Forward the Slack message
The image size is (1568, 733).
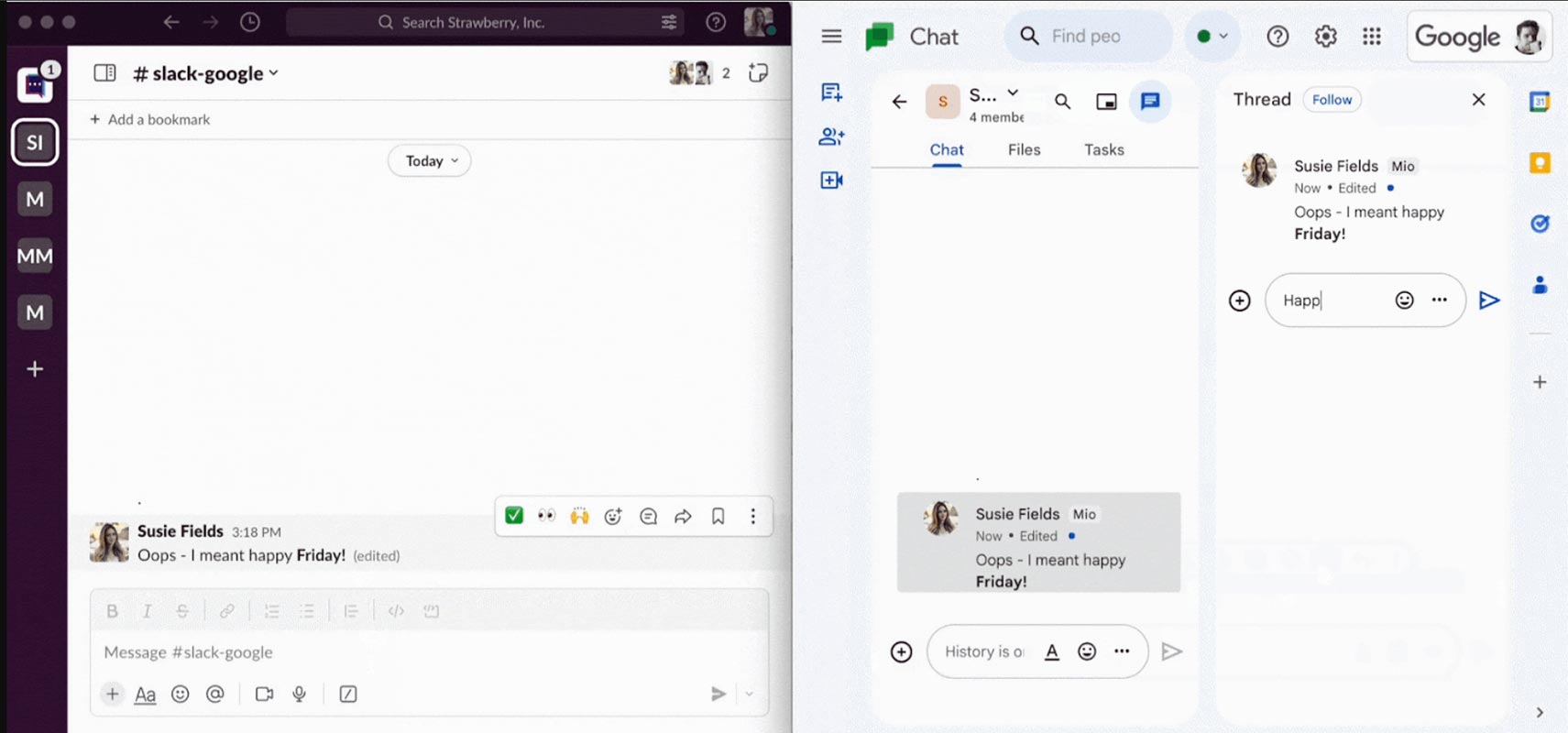click(x=683, y=516)
